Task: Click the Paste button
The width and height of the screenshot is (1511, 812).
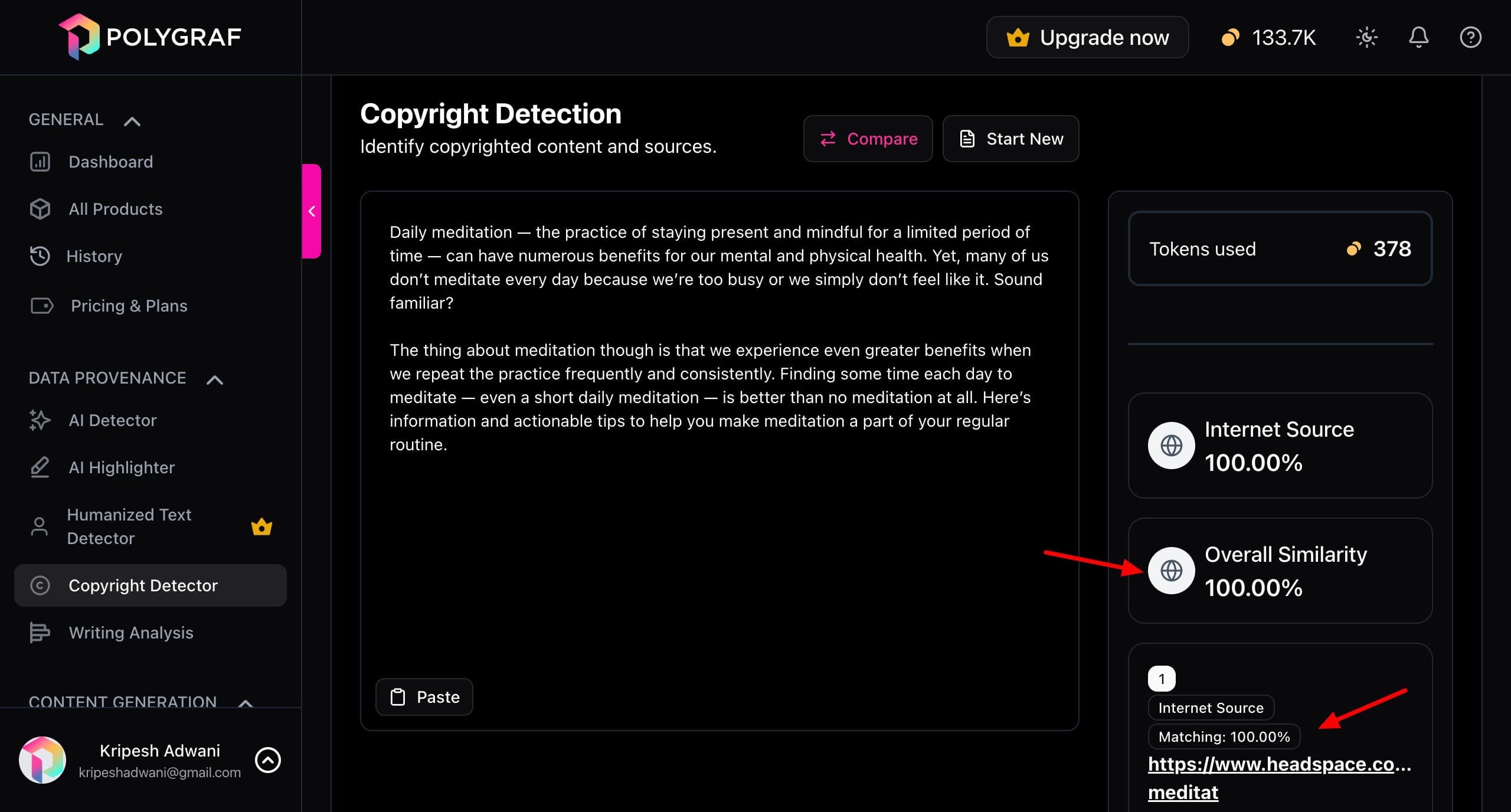Action: (424, 697)
